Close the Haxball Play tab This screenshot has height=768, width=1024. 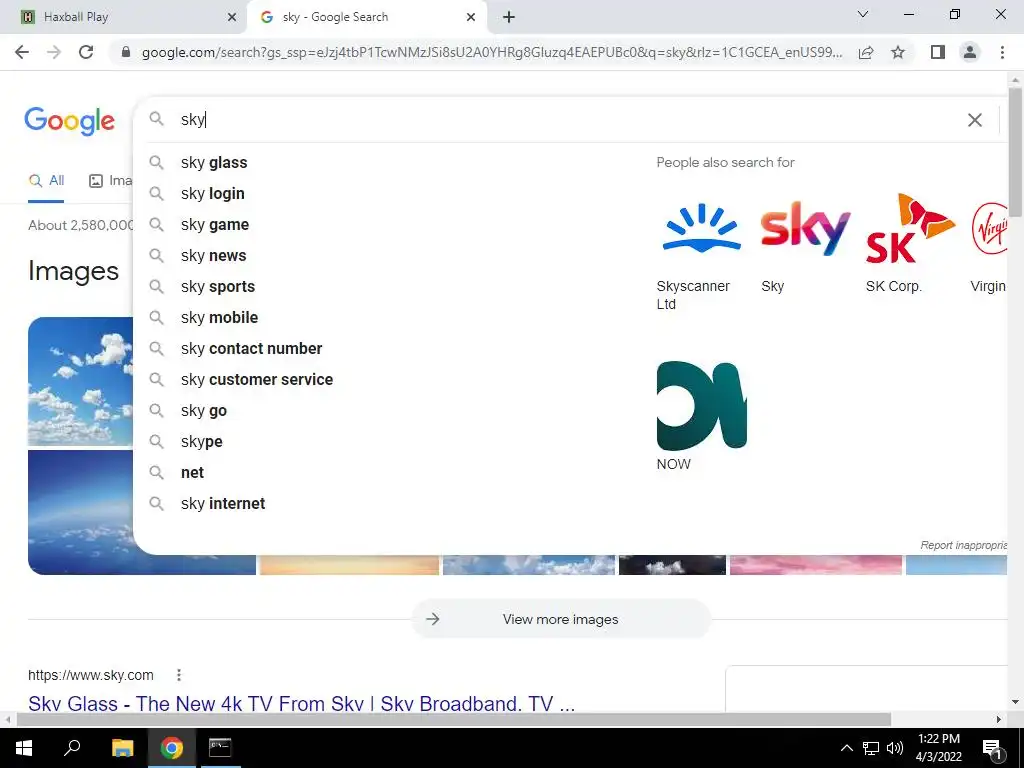pos(231,17)
